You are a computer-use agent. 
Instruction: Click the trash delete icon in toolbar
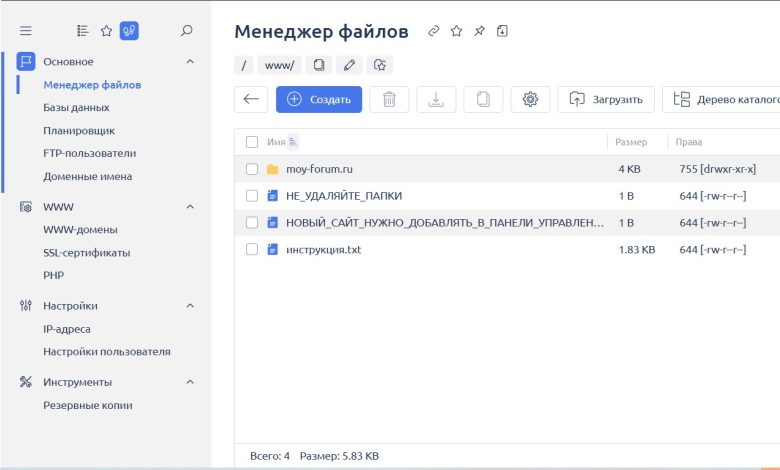(x=389, y=99)
